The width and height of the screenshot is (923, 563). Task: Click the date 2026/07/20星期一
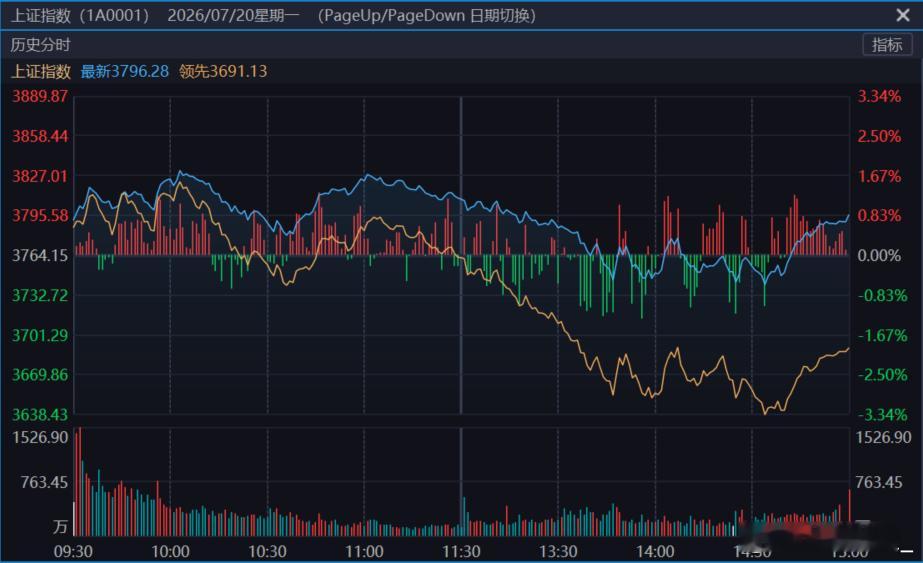click(x=234, y=15)
